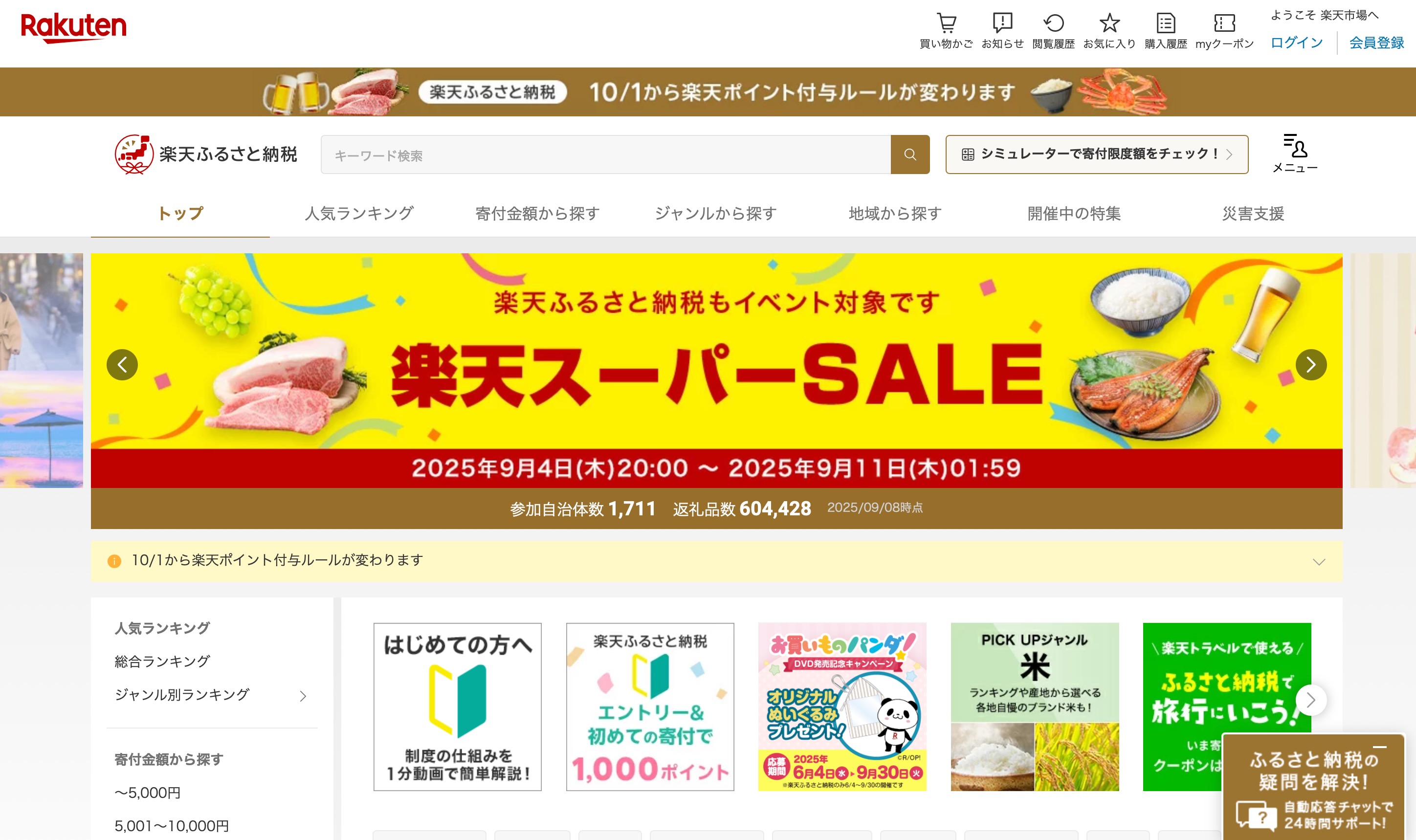1416x840 pixels.
Task: Click the magnifier search button
Action: tap(909, 154)
